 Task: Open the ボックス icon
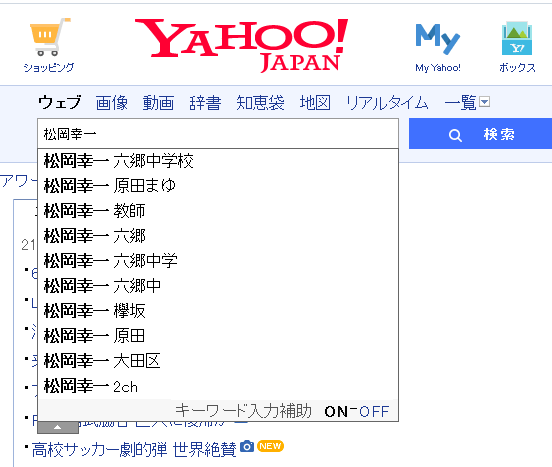517,38
